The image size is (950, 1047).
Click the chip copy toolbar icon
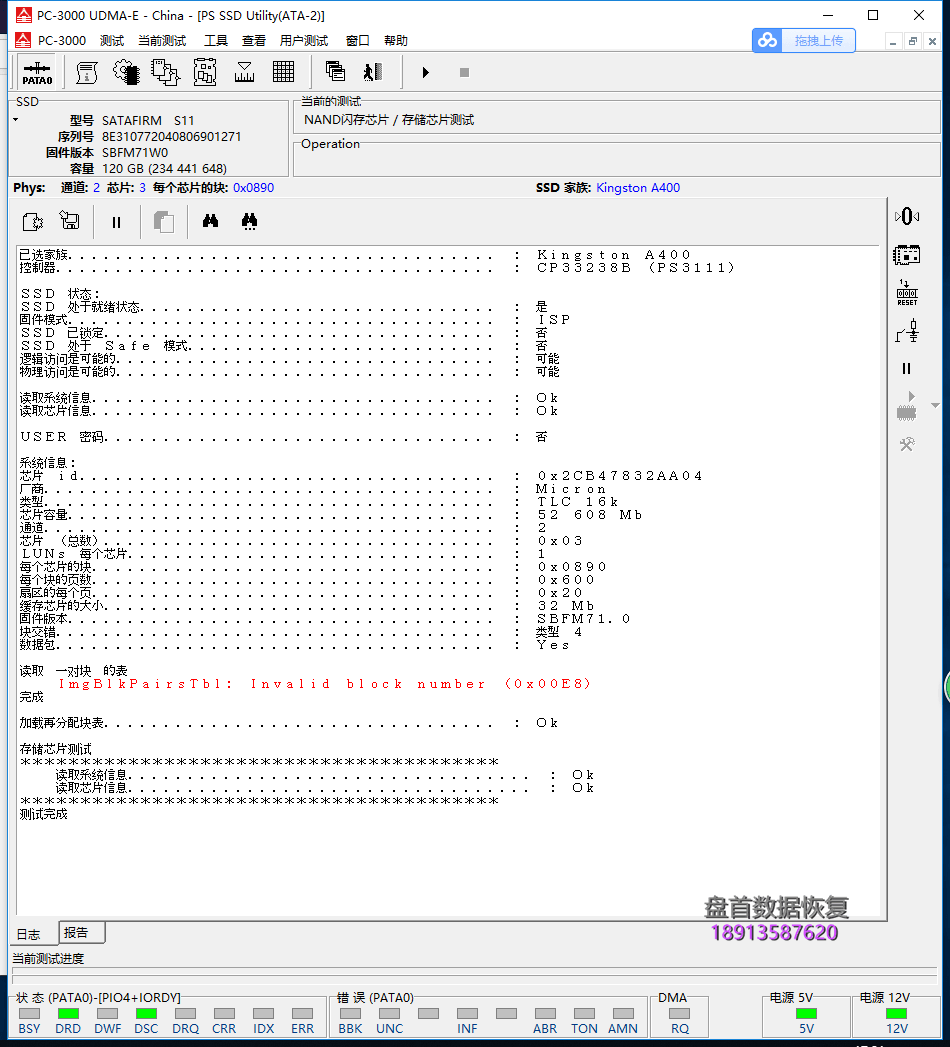[165, 72]
